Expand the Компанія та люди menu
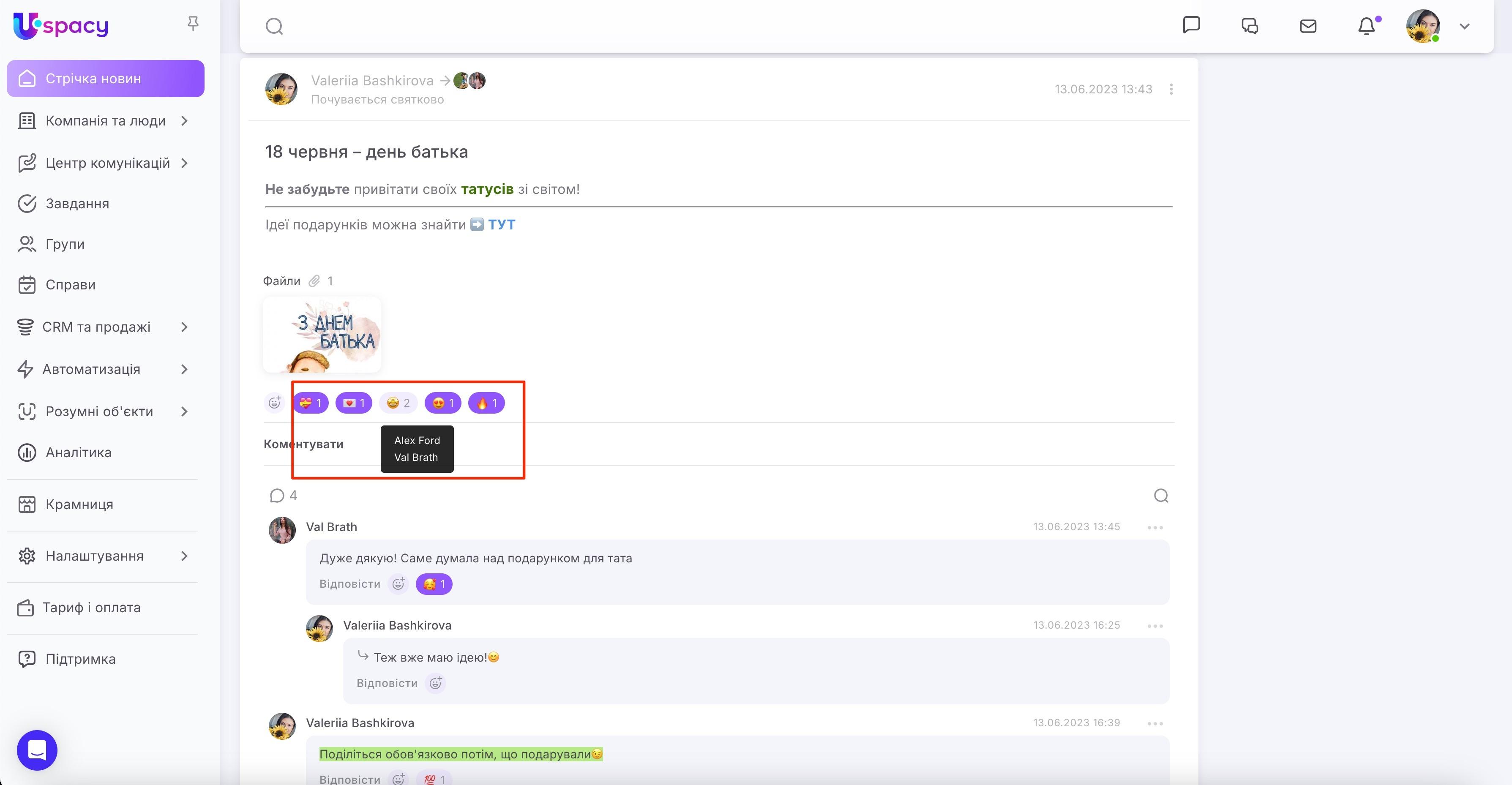The width and height of the screenshot is (1512, 785). (x=106, y=121)
